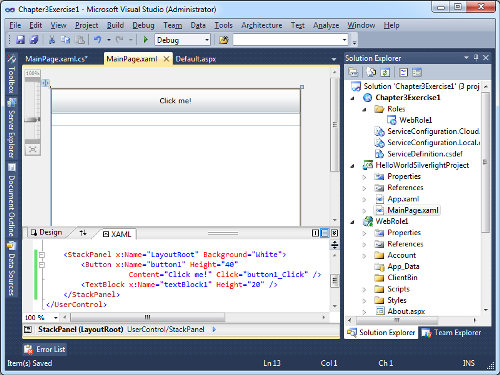
Task: Expand the App.xaml tree node
Action: coord(364,199)
